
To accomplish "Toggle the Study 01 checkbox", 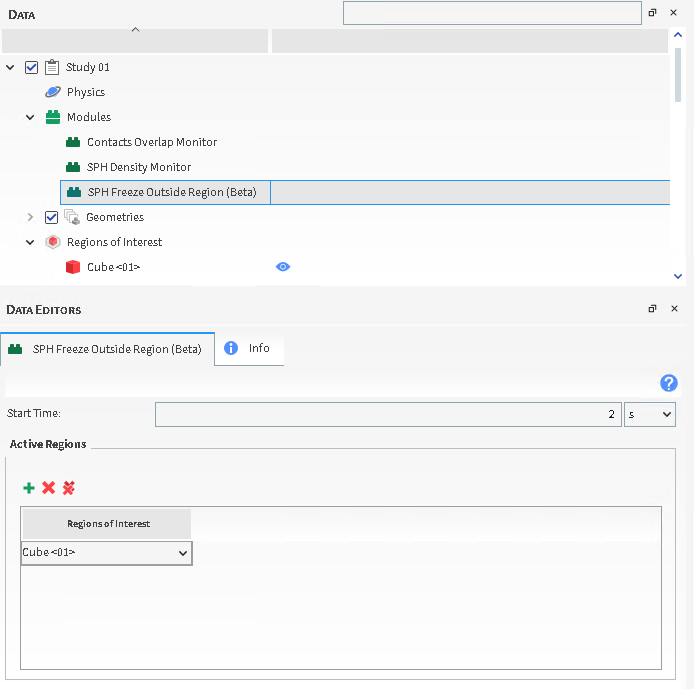I will [x=32, y=67].
